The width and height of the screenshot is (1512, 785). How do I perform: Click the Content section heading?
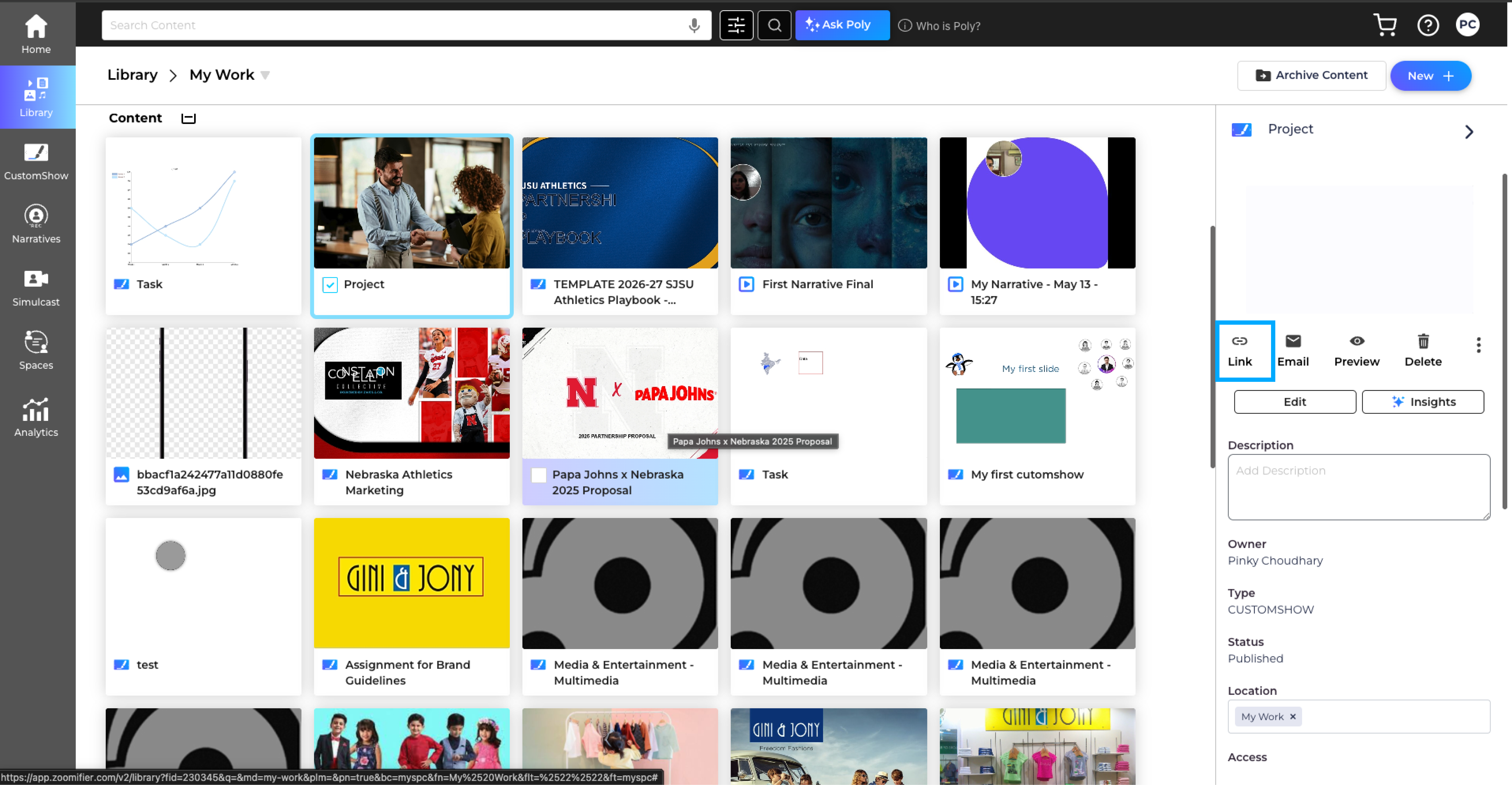click(x=135, y=118)
